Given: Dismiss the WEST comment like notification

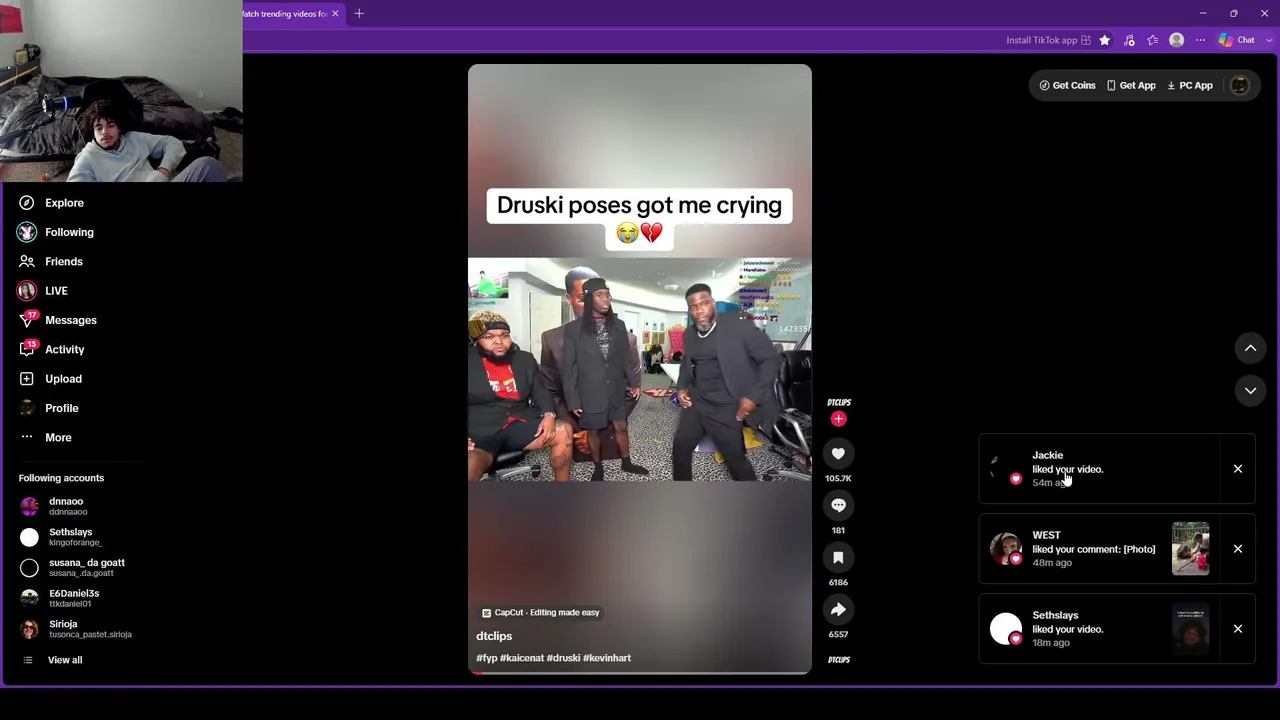Looking at the screenshot, I should 1237,549.
